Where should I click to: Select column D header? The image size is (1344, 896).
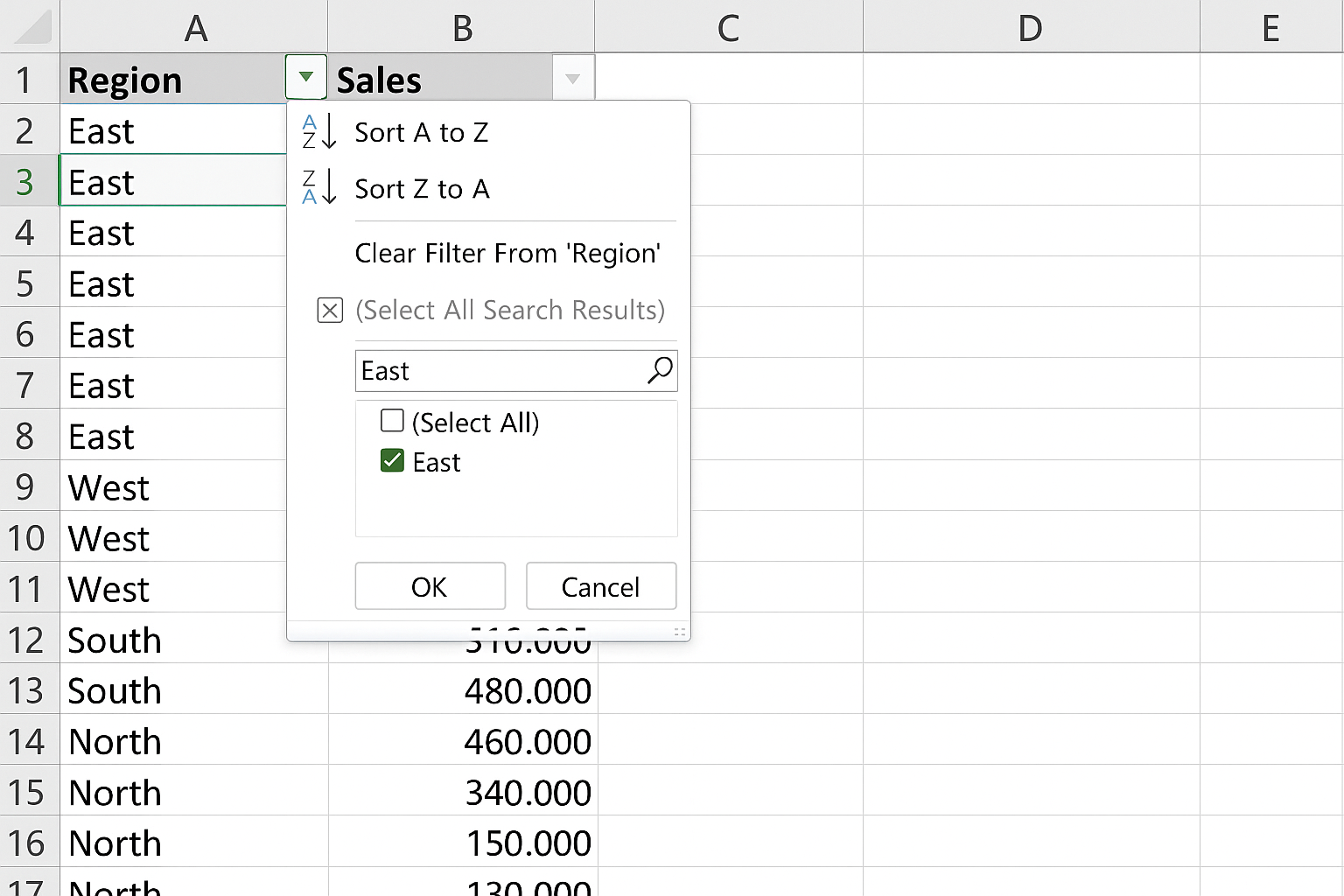pos(1031,27)
